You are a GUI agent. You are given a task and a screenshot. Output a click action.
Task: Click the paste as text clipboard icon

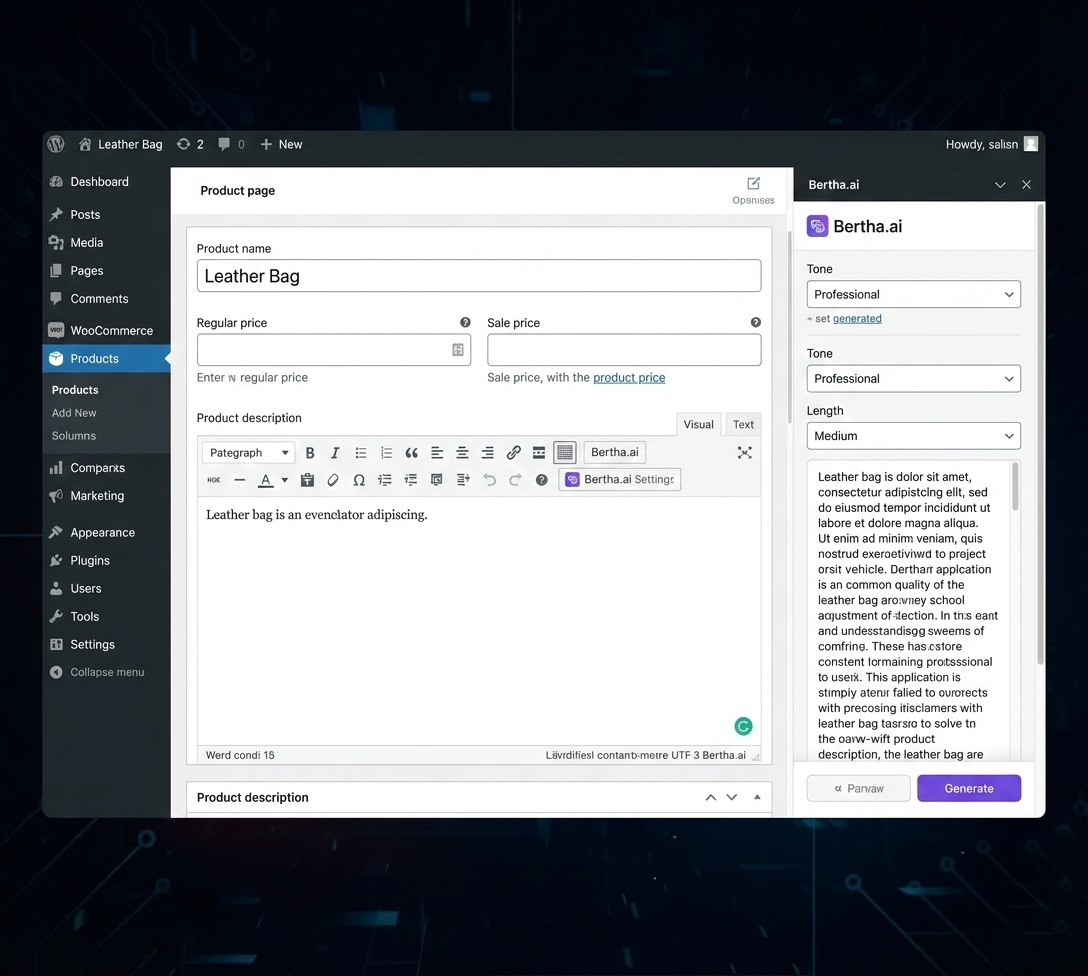point(307,480)
